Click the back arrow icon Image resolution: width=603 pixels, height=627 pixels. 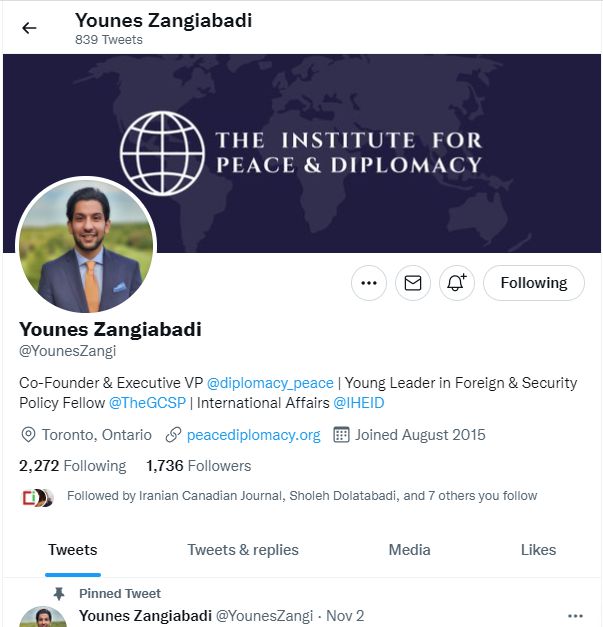tap(29, 28)
